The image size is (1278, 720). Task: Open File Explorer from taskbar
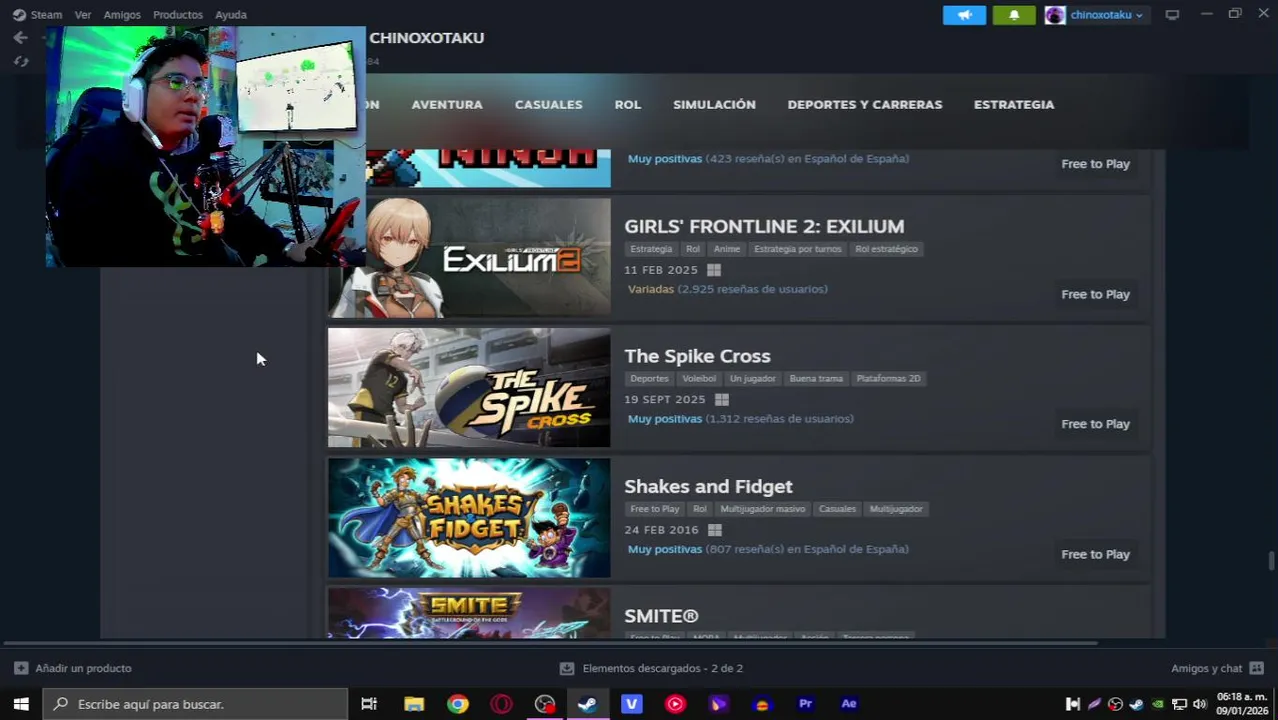click(x=414, y=704)
